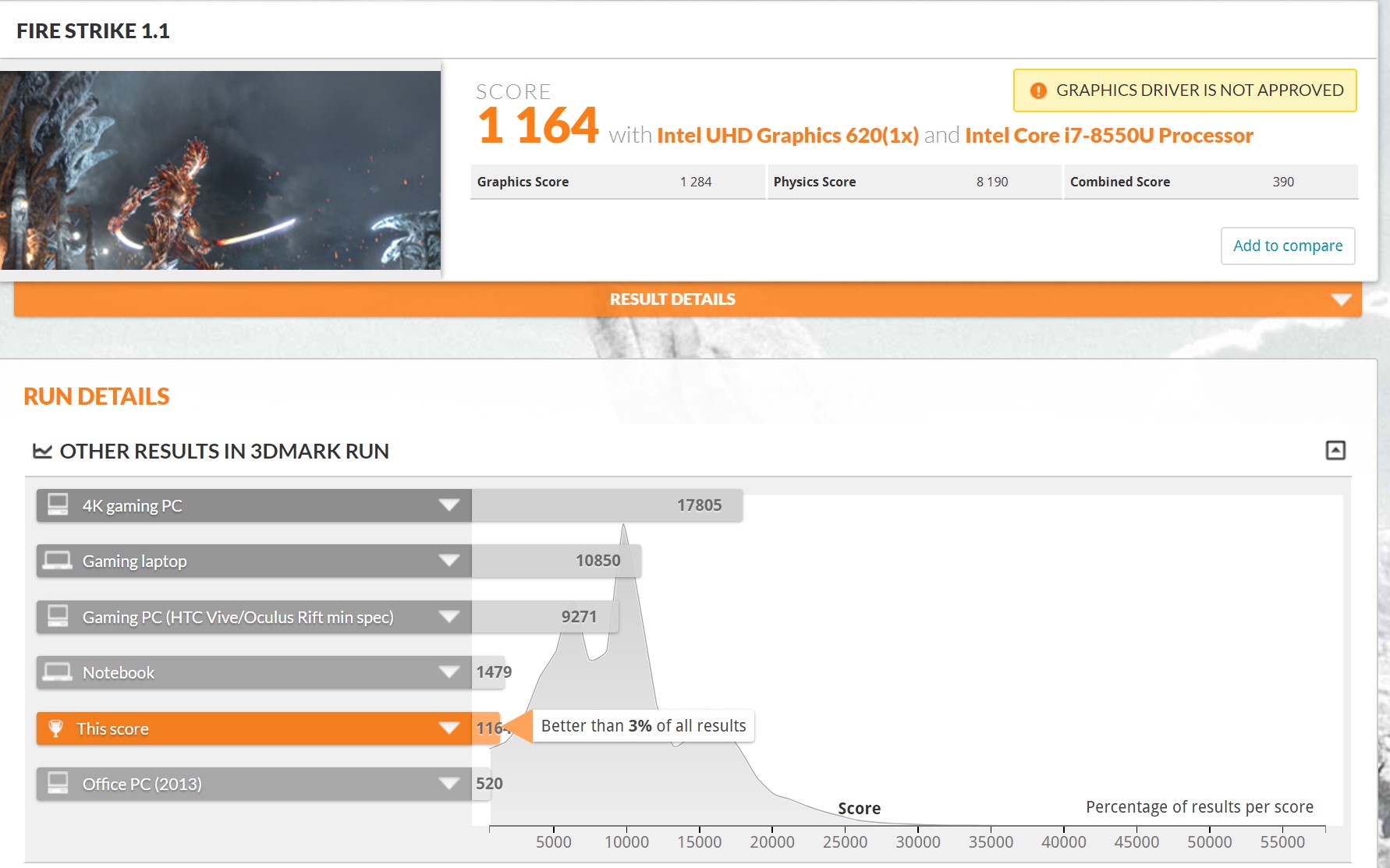Click the Graphics Score value 1 284
This screenshot has width=1390, height=868.
click(x=696, y=182)
